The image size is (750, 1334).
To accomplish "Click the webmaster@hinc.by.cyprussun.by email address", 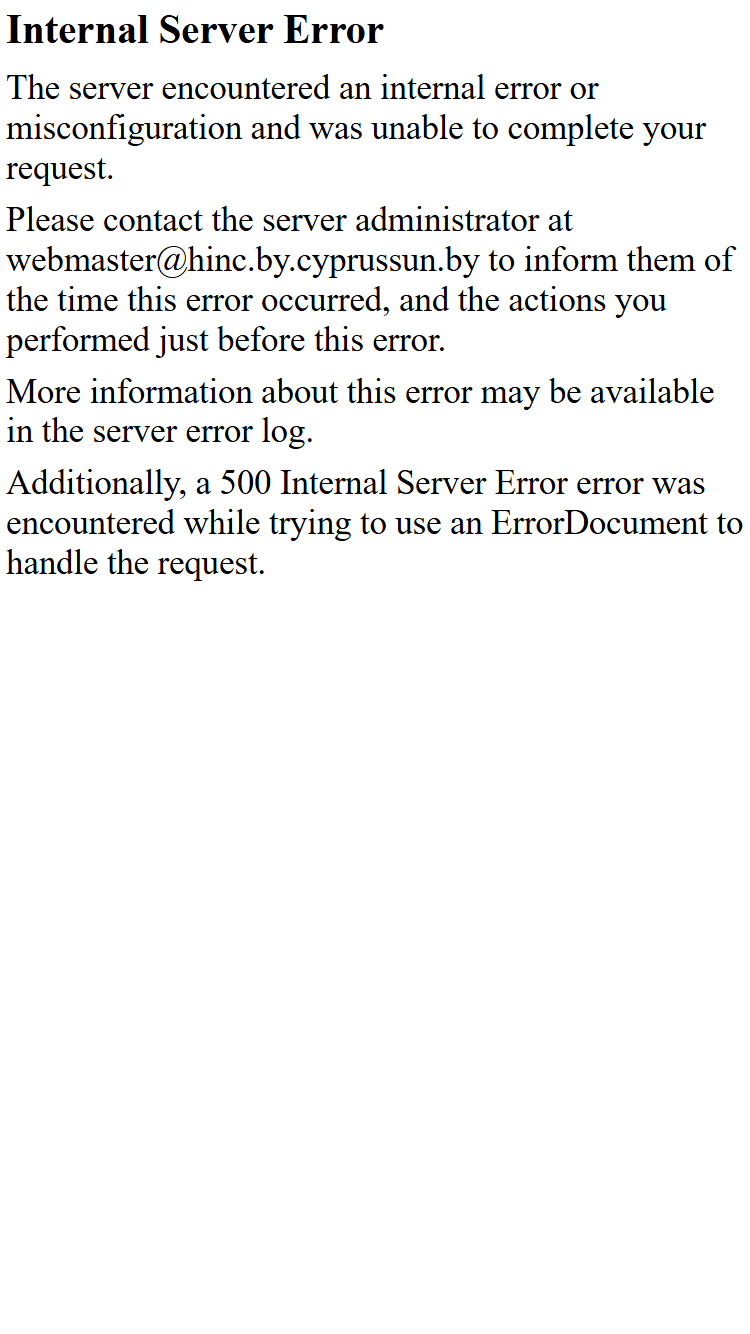I will click(x=243, y=261).
